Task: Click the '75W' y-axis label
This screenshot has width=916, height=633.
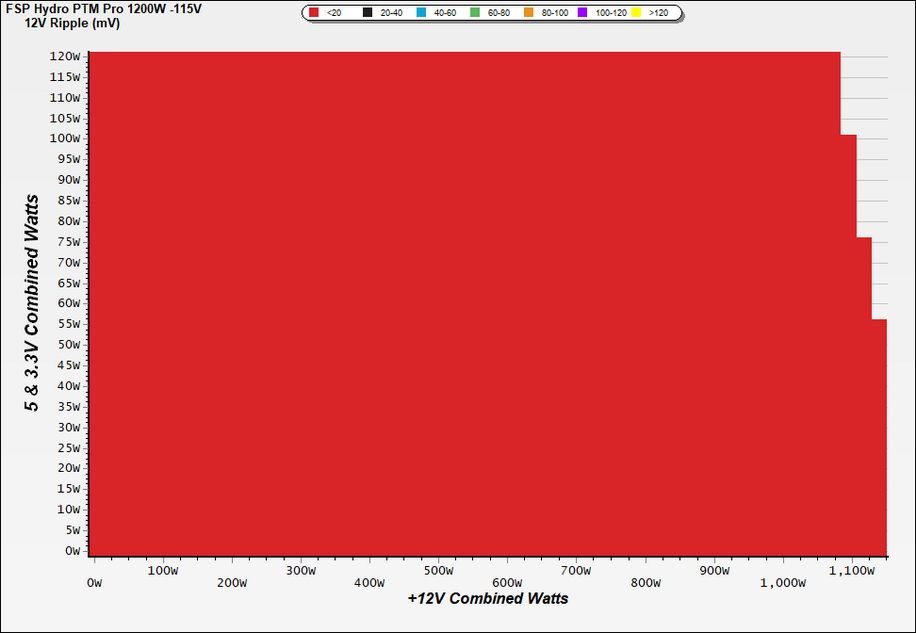Action: (x=68, y=242)
